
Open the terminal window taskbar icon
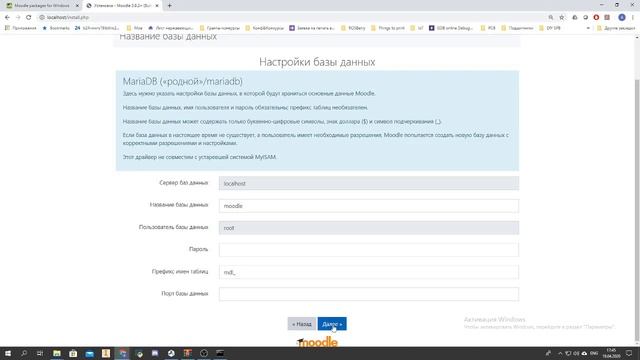(220, 353)
